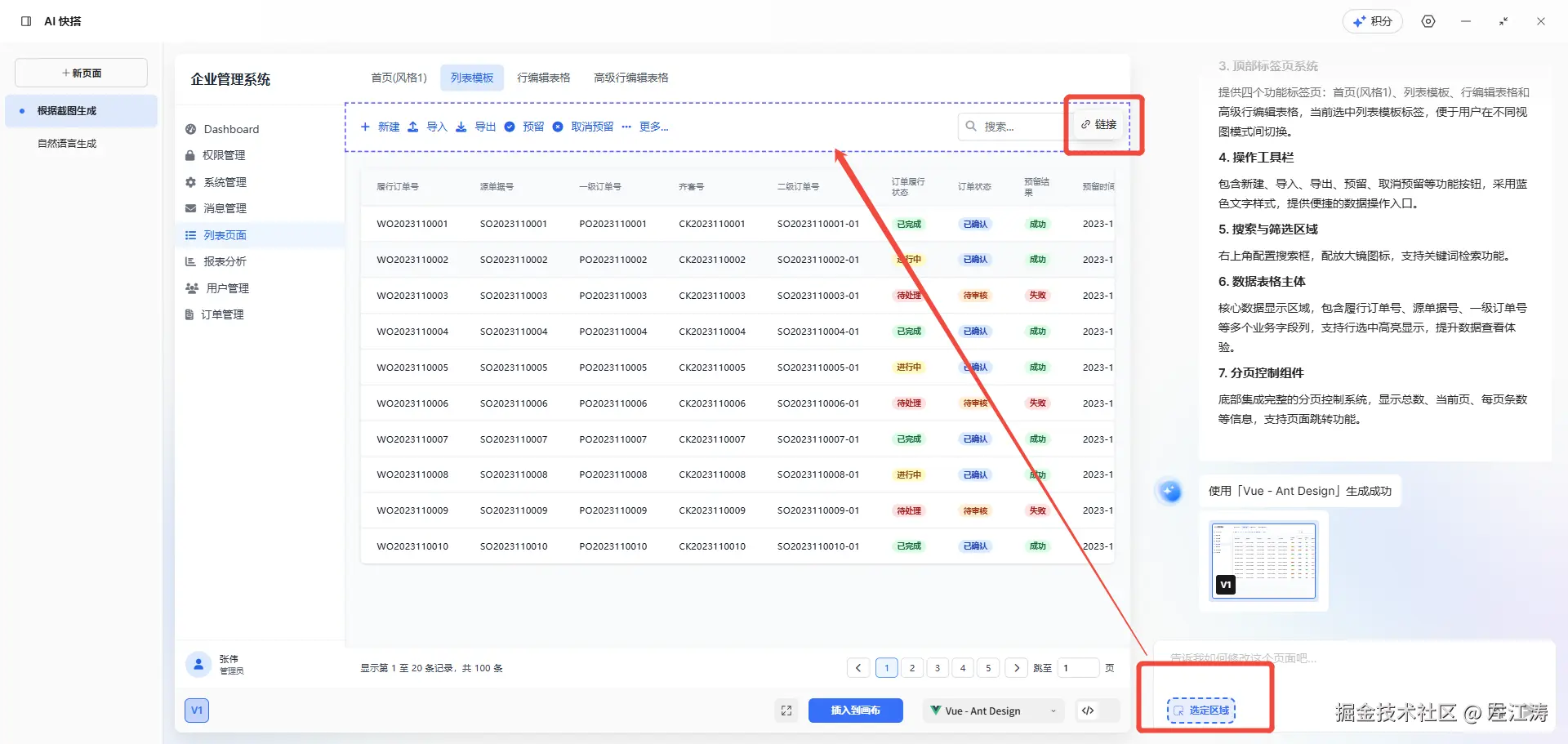Click the 一级订单号 column header
This screenshot has width=1568, height=744.
click(x=600, y=187)
